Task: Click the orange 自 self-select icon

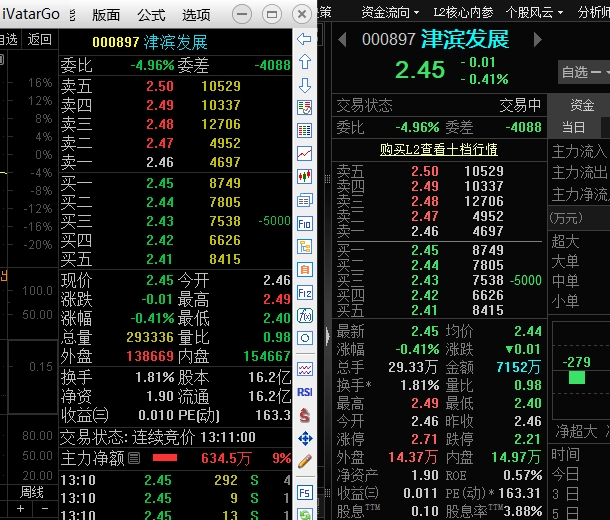Action: pyautogui.click(x=304, y=270)
